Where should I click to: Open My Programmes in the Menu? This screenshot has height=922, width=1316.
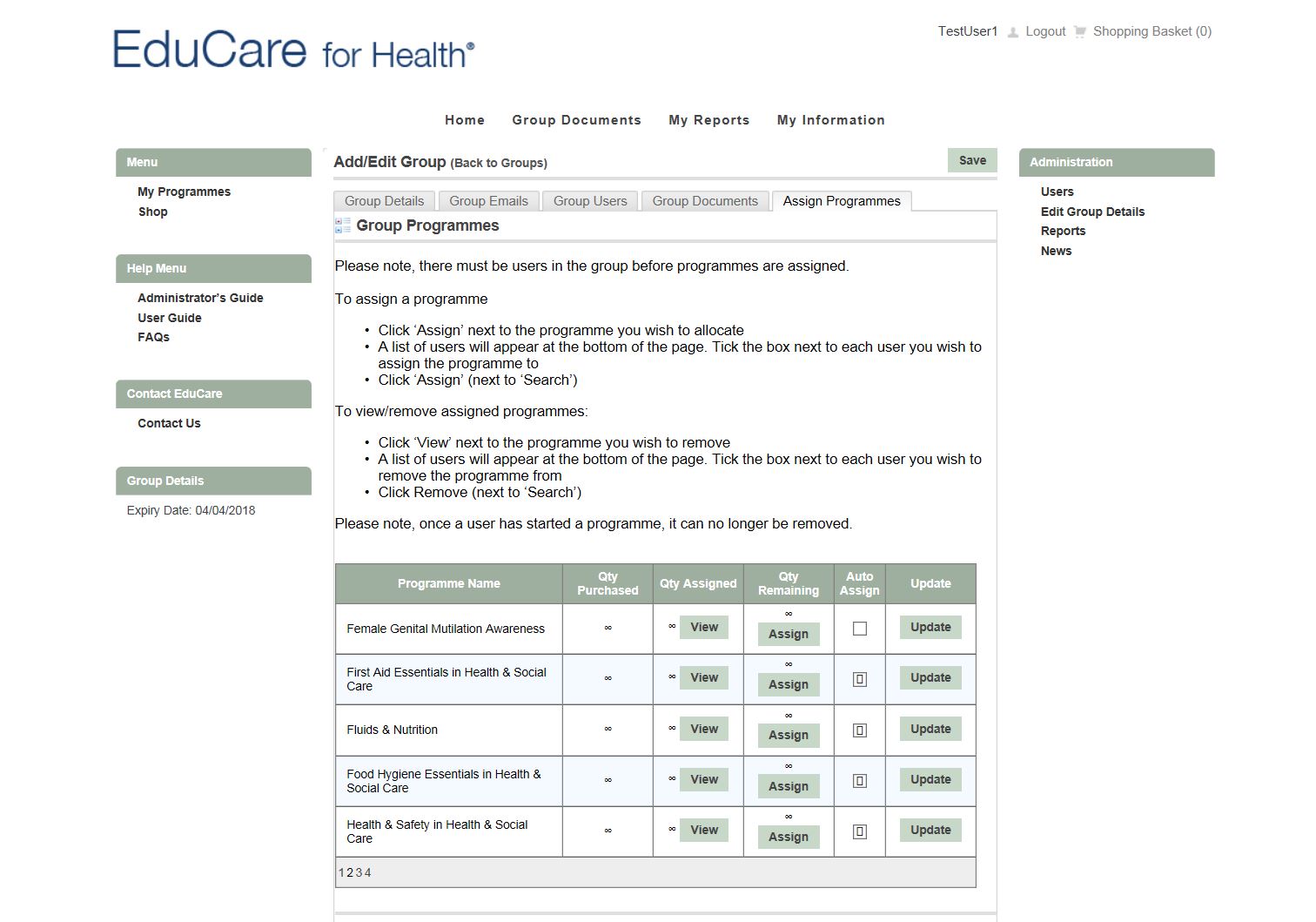(184, 192)
